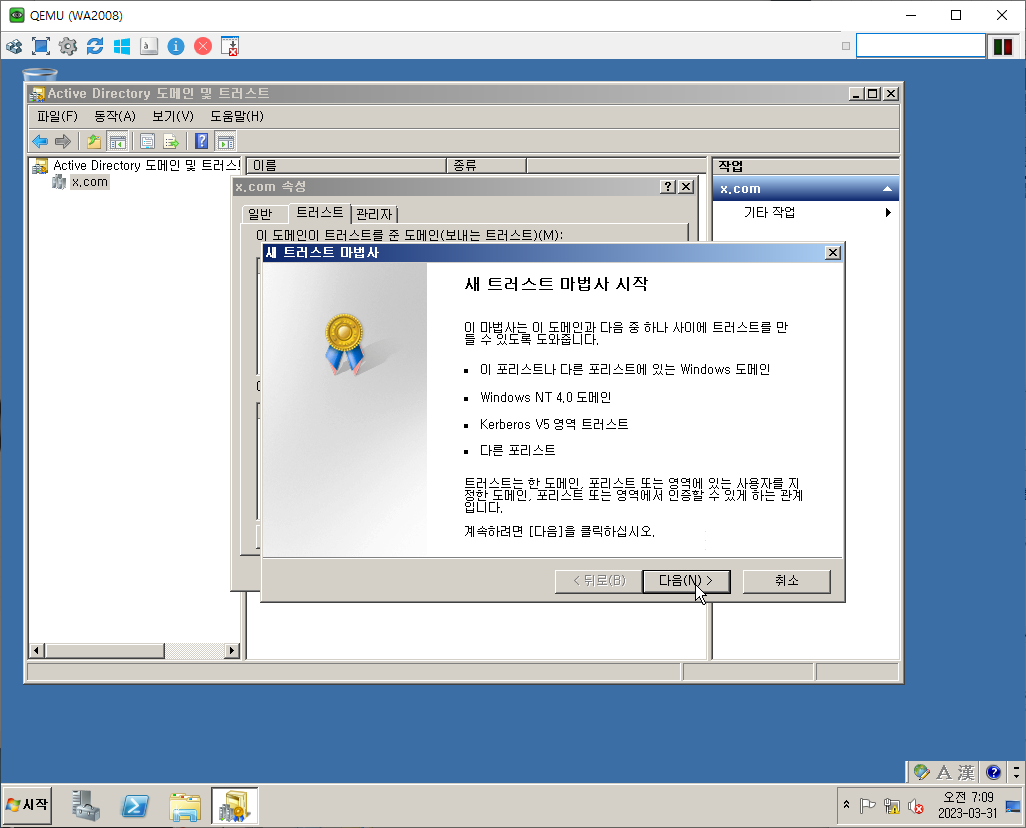The width and height of the screenshot is (1026, 828).
Task: Click the red stop icon in QEMU toolbar
Action: tap(203, 46)
